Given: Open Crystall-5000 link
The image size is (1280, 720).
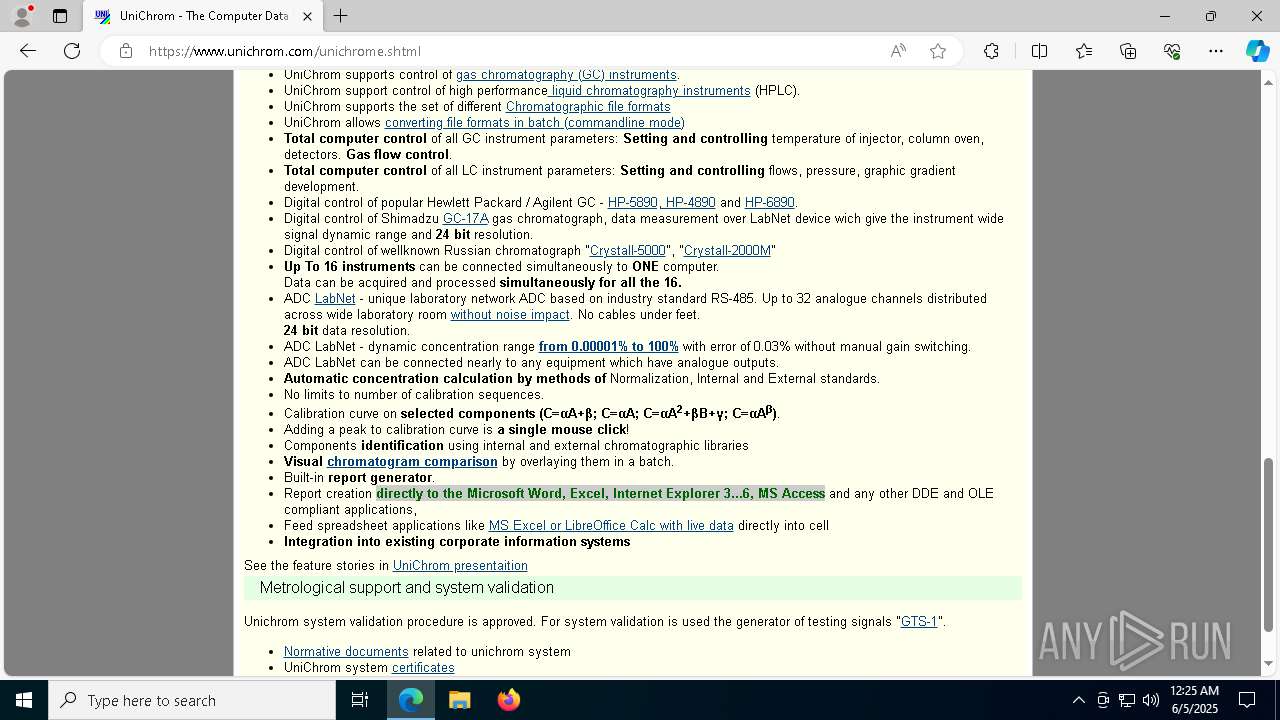Looking at the screenshot, I should [x=627, y=251].
